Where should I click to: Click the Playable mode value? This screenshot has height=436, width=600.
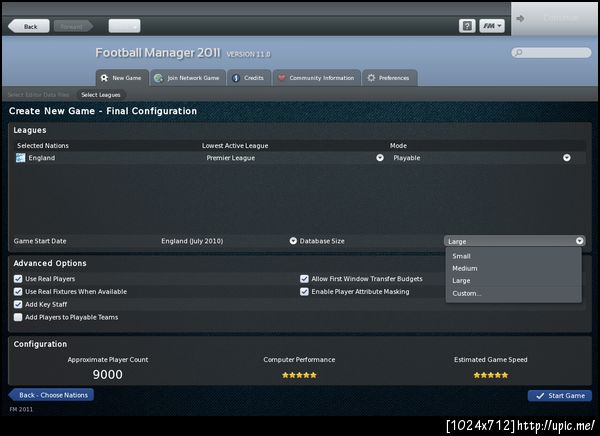(x=407, y=158)
